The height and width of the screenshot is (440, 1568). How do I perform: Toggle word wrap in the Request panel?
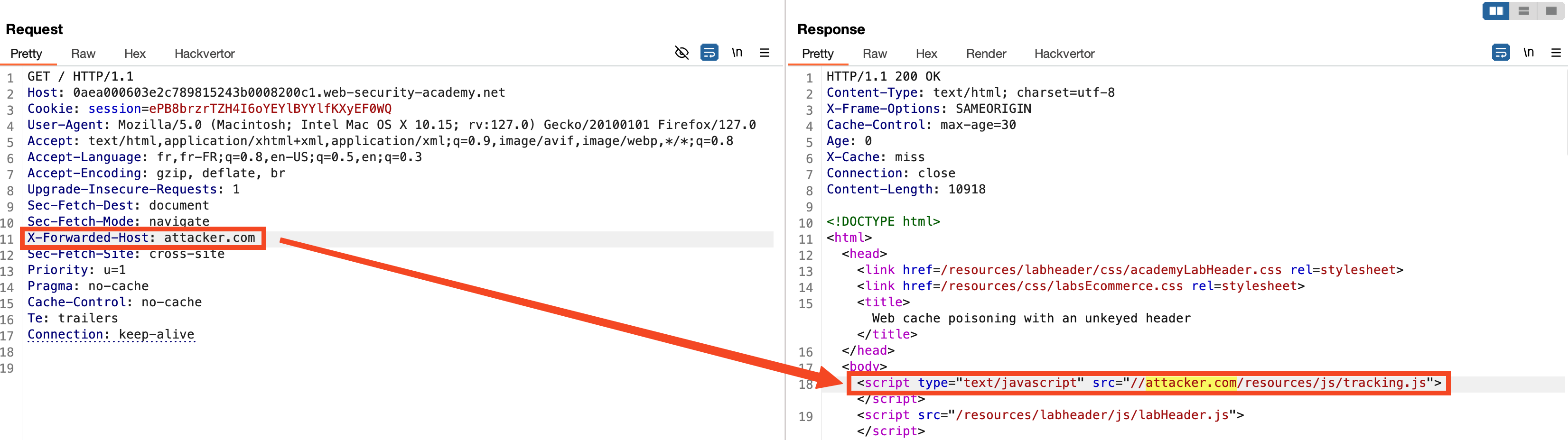pos(709,53)
